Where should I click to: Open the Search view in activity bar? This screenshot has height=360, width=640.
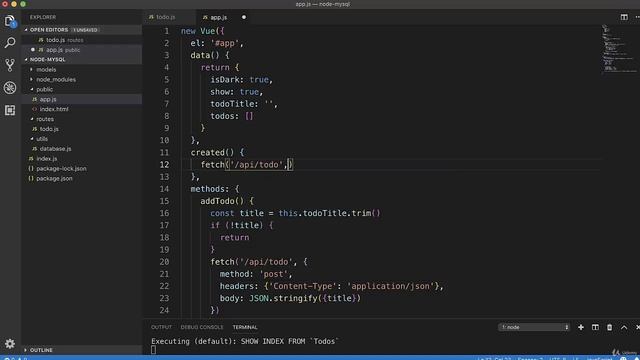coord(10,42)
